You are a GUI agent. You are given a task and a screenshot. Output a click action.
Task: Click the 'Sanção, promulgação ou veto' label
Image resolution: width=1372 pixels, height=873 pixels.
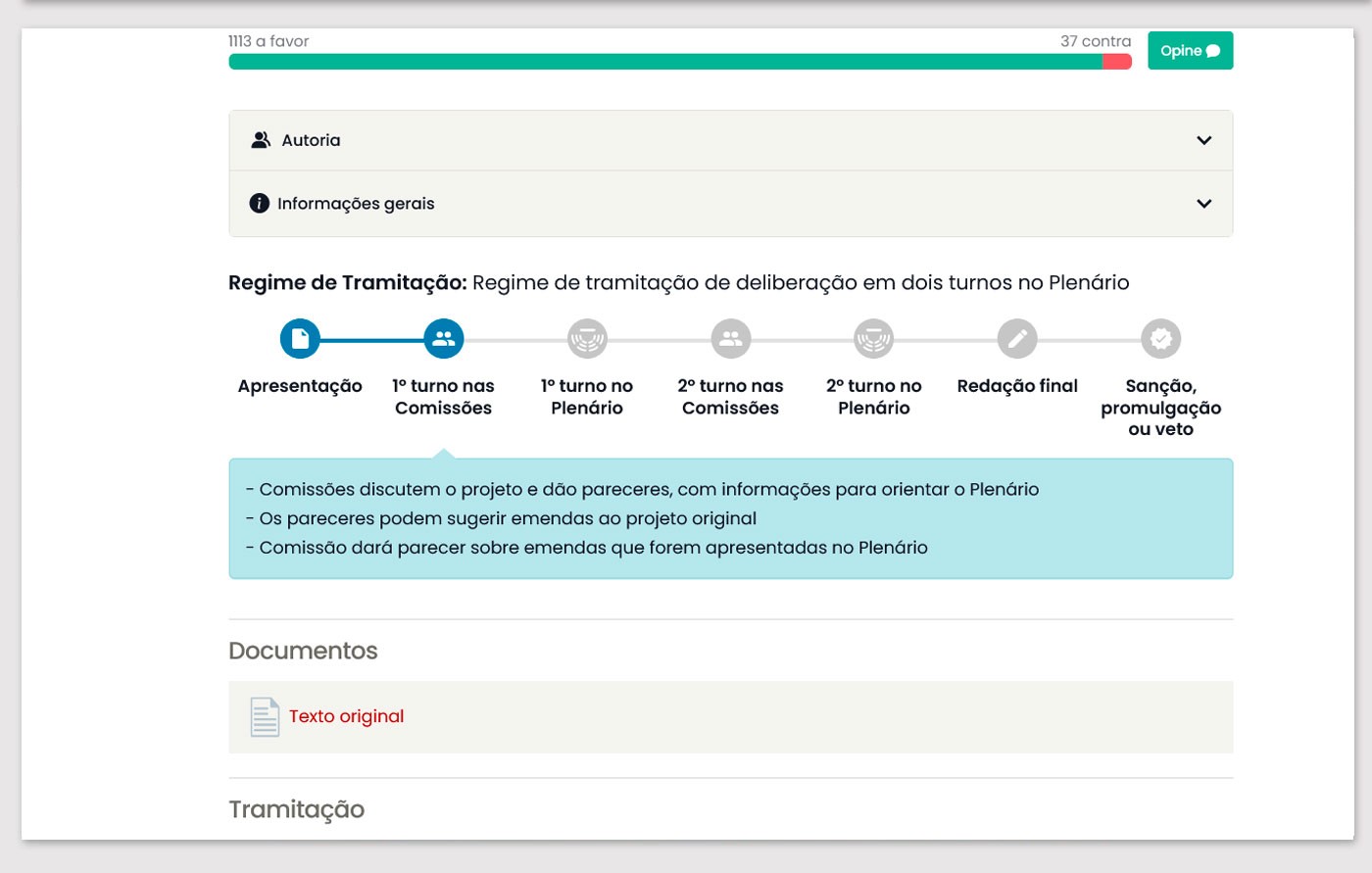click(x=1161, y=408)
